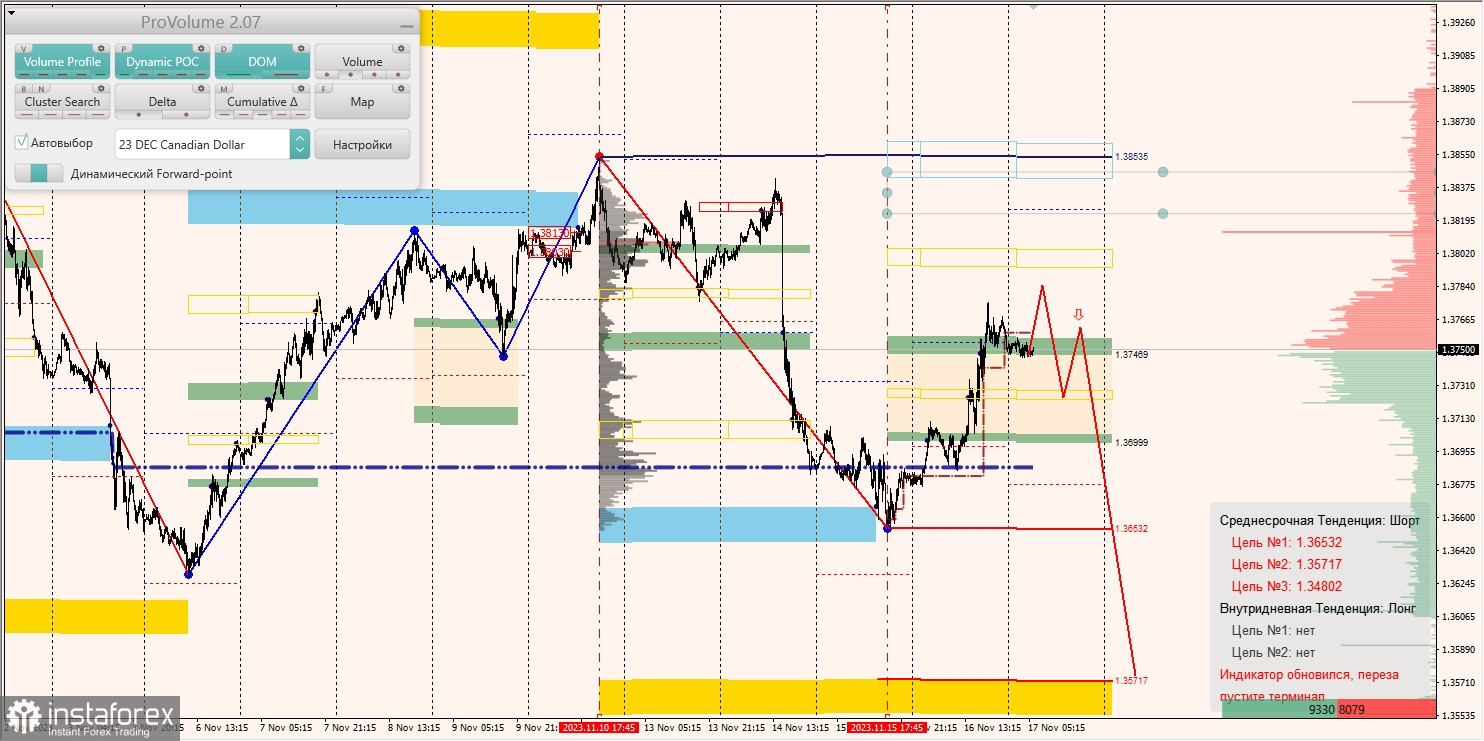This screenshot has width=1484, height=741.
Task: Click the 2023.11.15 17:45 date marker
Action: 886,728
